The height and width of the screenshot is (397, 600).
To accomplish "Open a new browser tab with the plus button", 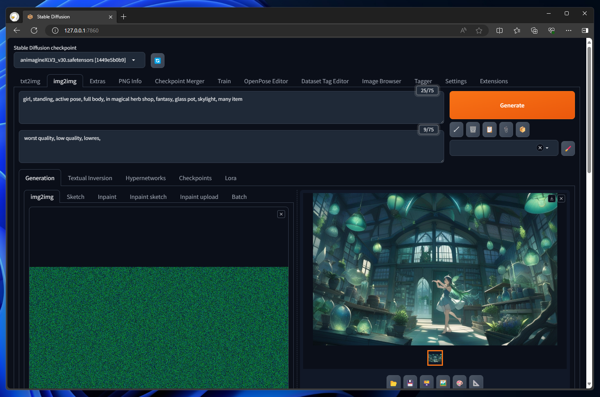I will 123,16.
